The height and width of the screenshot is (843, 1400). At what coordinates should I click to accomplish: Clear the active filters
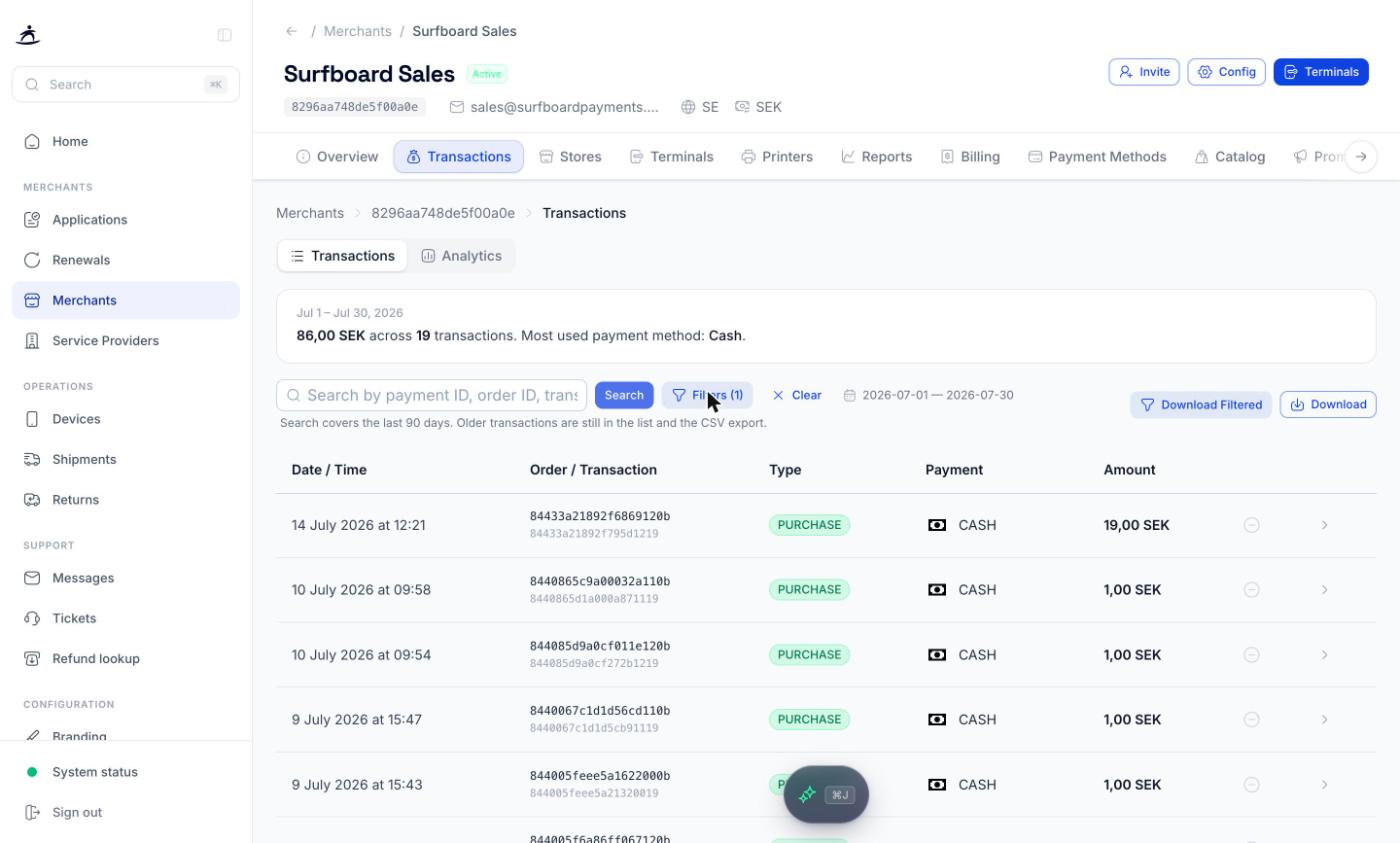(797, 395)
